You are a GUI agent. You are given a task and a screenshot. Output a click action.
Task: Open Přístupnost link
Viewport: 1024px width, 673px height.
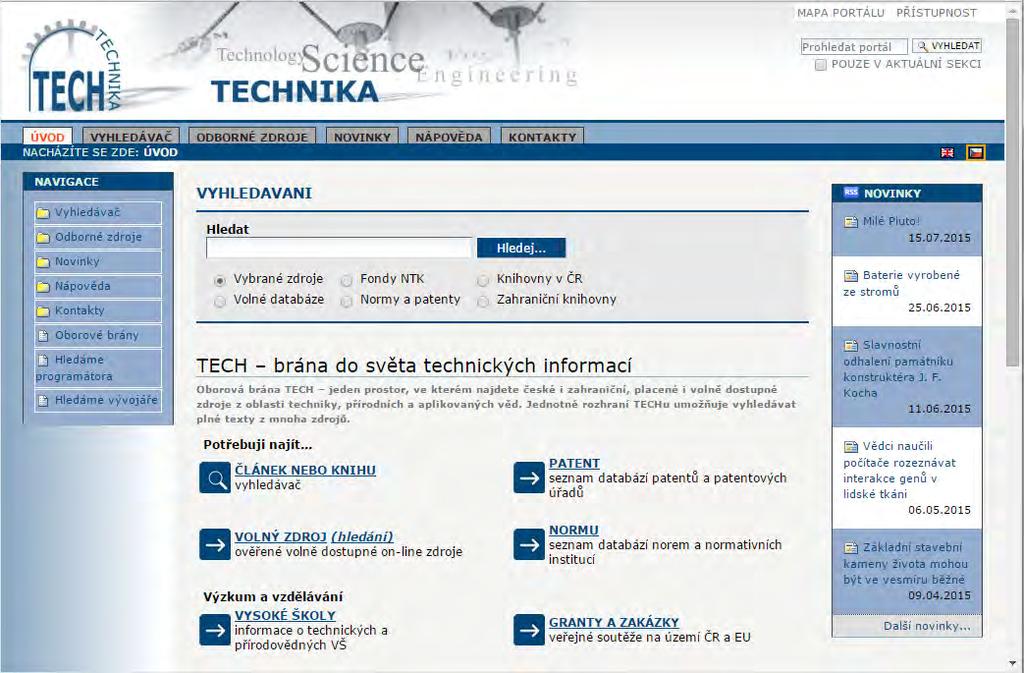(936, 13)
